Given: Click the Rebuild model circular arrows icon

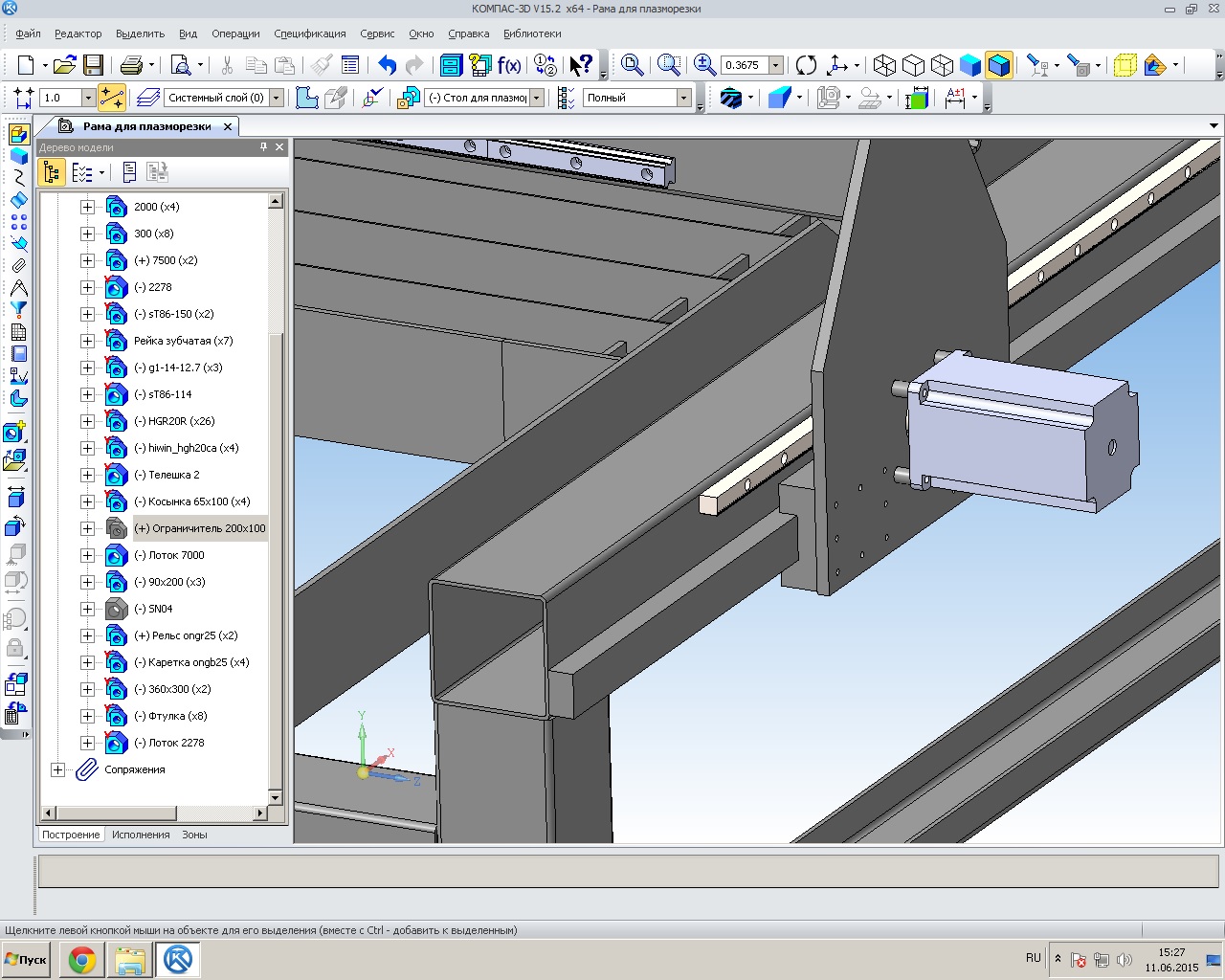Looking at the screenshot, I should [x=806, y=65].
